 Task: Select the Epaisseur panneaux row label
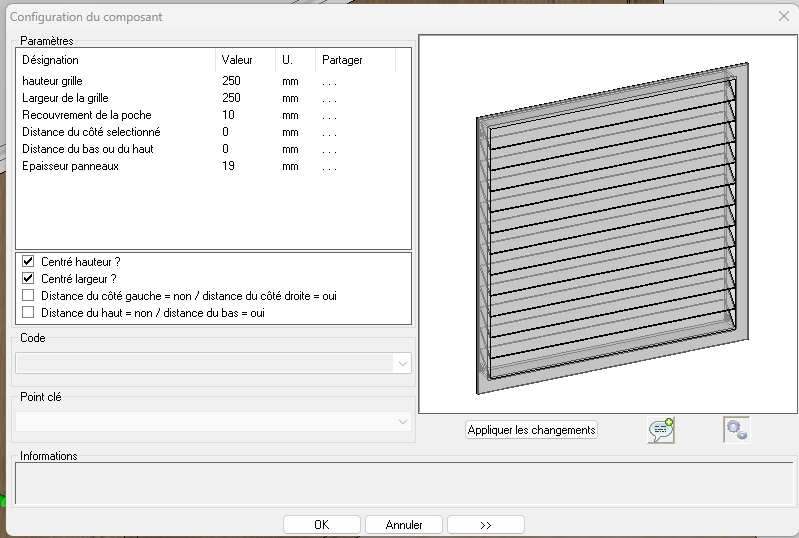70,166
